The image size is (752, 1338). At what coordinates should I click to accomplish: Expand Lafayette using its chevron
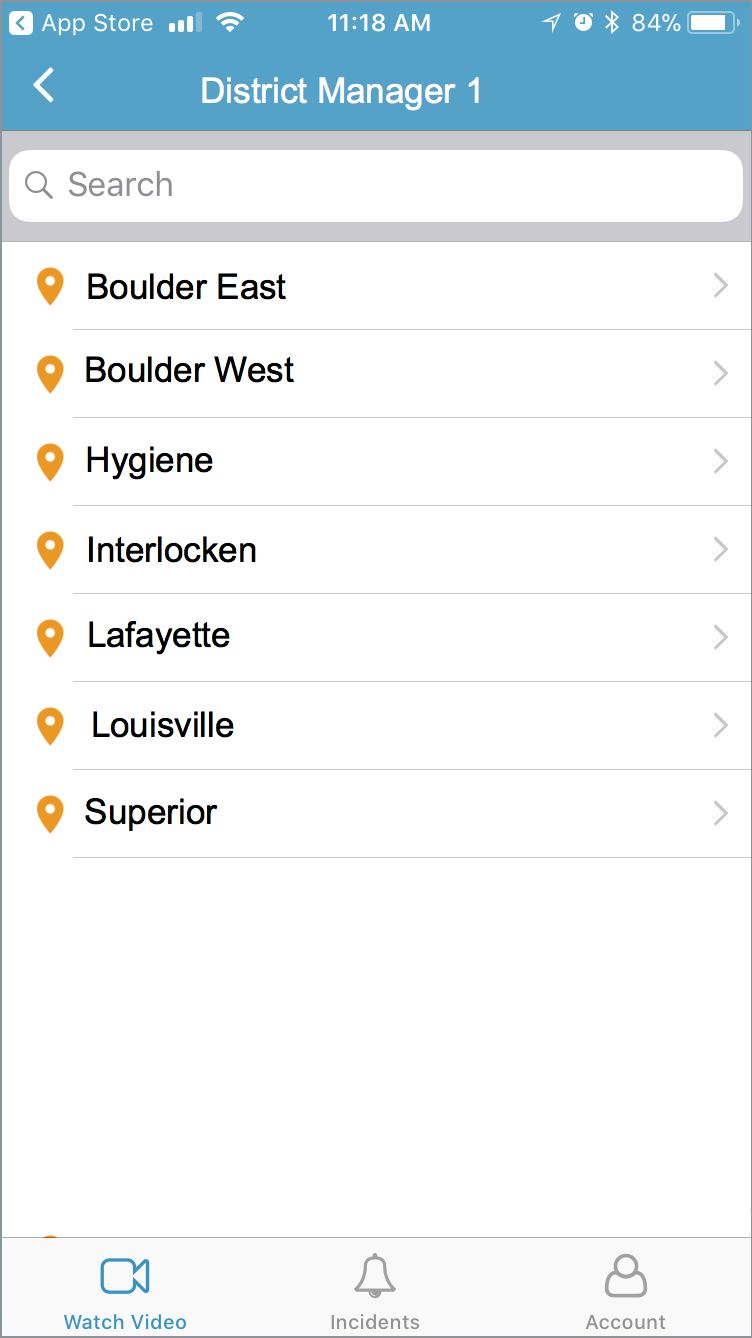[x=720, y=638]
